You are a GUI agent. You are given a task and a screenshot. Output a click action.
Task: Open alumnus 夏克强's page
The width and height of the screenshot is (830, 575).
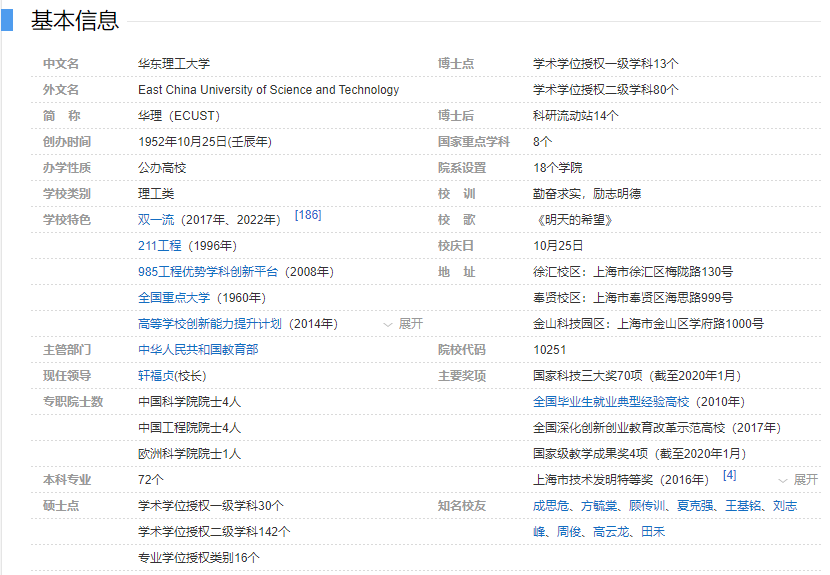[x=695, y=506]
